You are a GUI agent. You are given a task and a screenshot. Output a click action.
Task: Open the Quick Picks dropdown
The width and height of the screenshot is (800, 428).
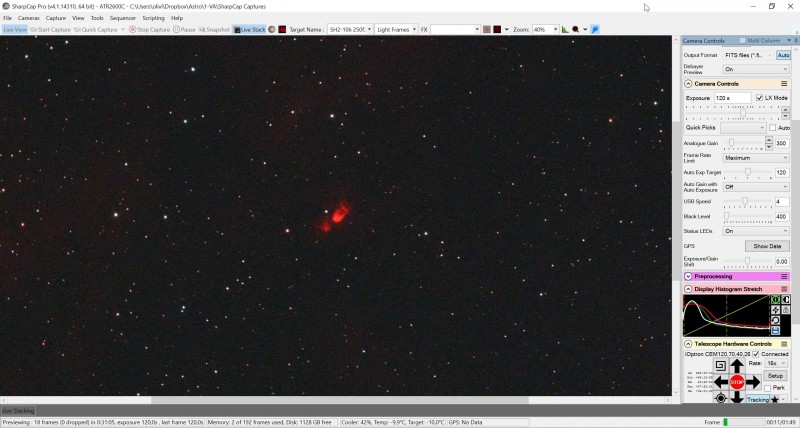pos(743,128)
